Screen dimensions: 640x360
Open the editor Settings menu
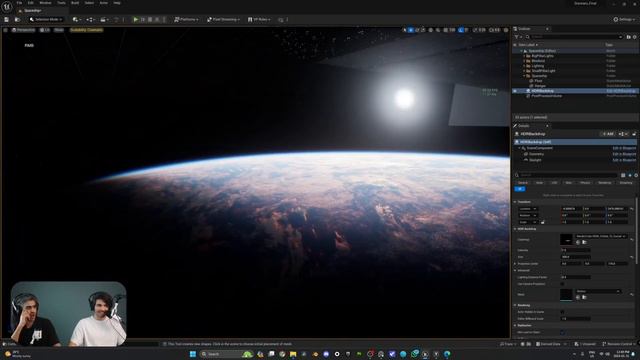point(624,19)
